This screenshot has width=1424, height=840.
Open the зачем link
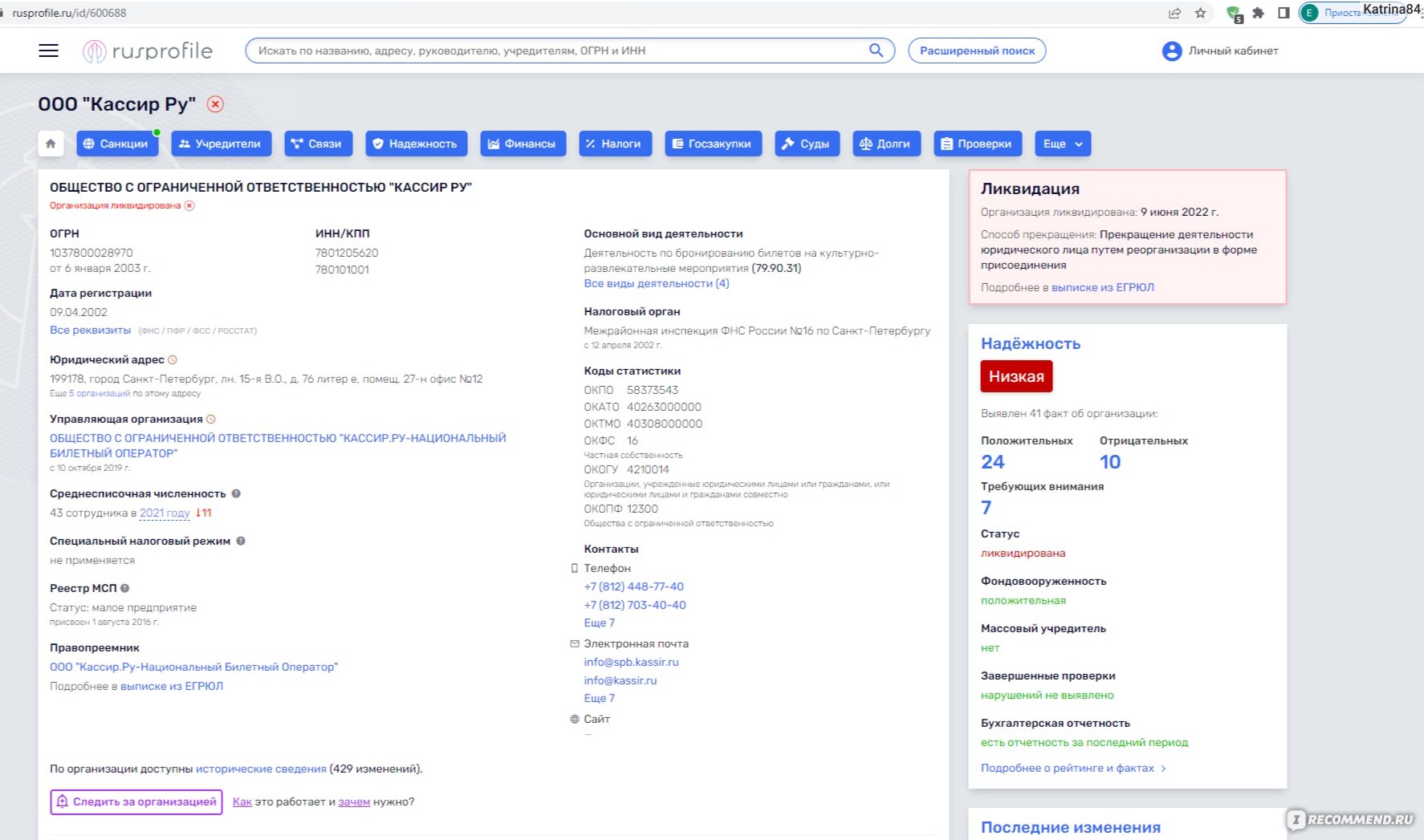click(x=354, y=802)
